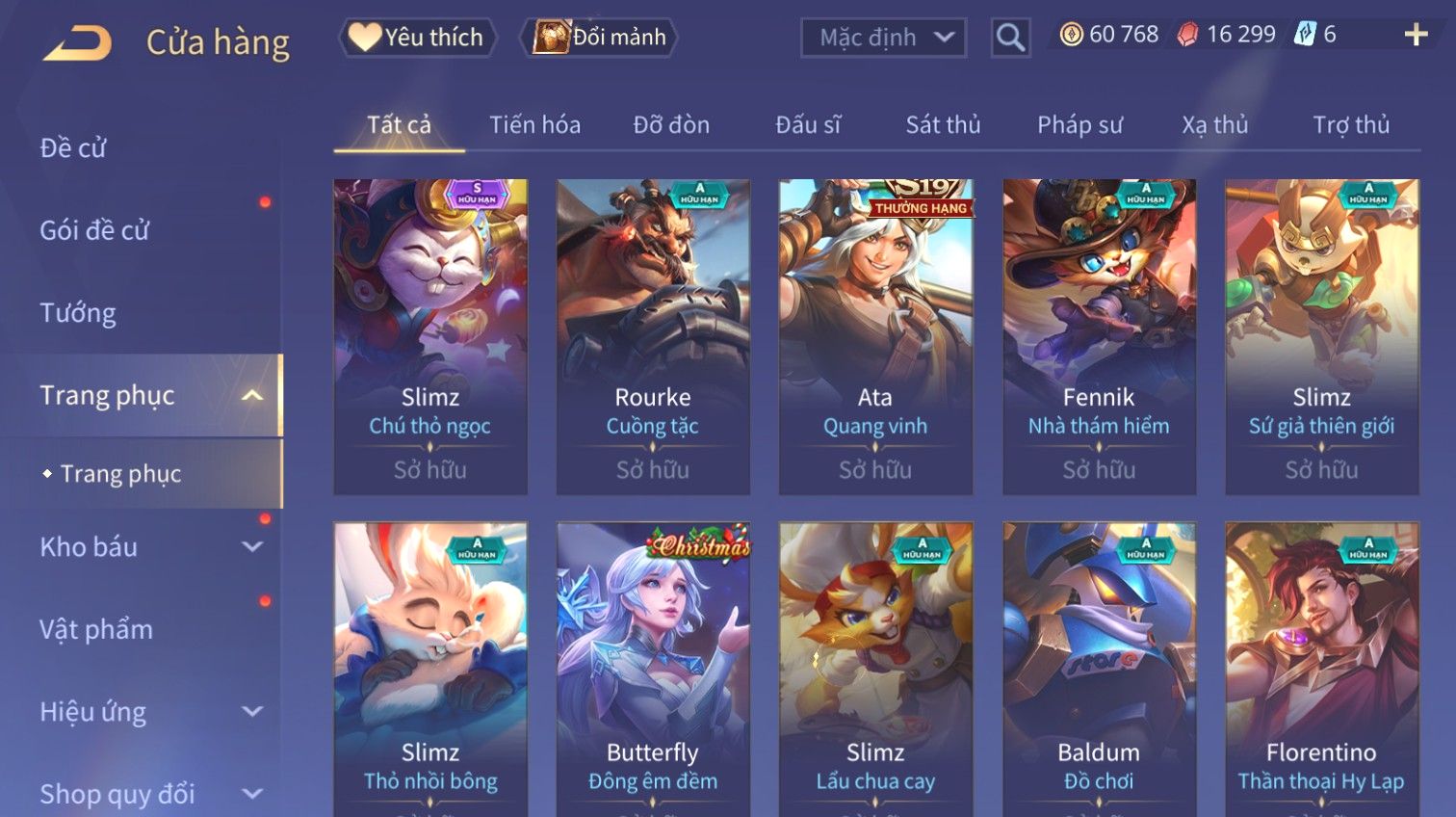1456x817 pixels.
Task: Click the gold coin balance icon
Action: (x=1071, y=35)
